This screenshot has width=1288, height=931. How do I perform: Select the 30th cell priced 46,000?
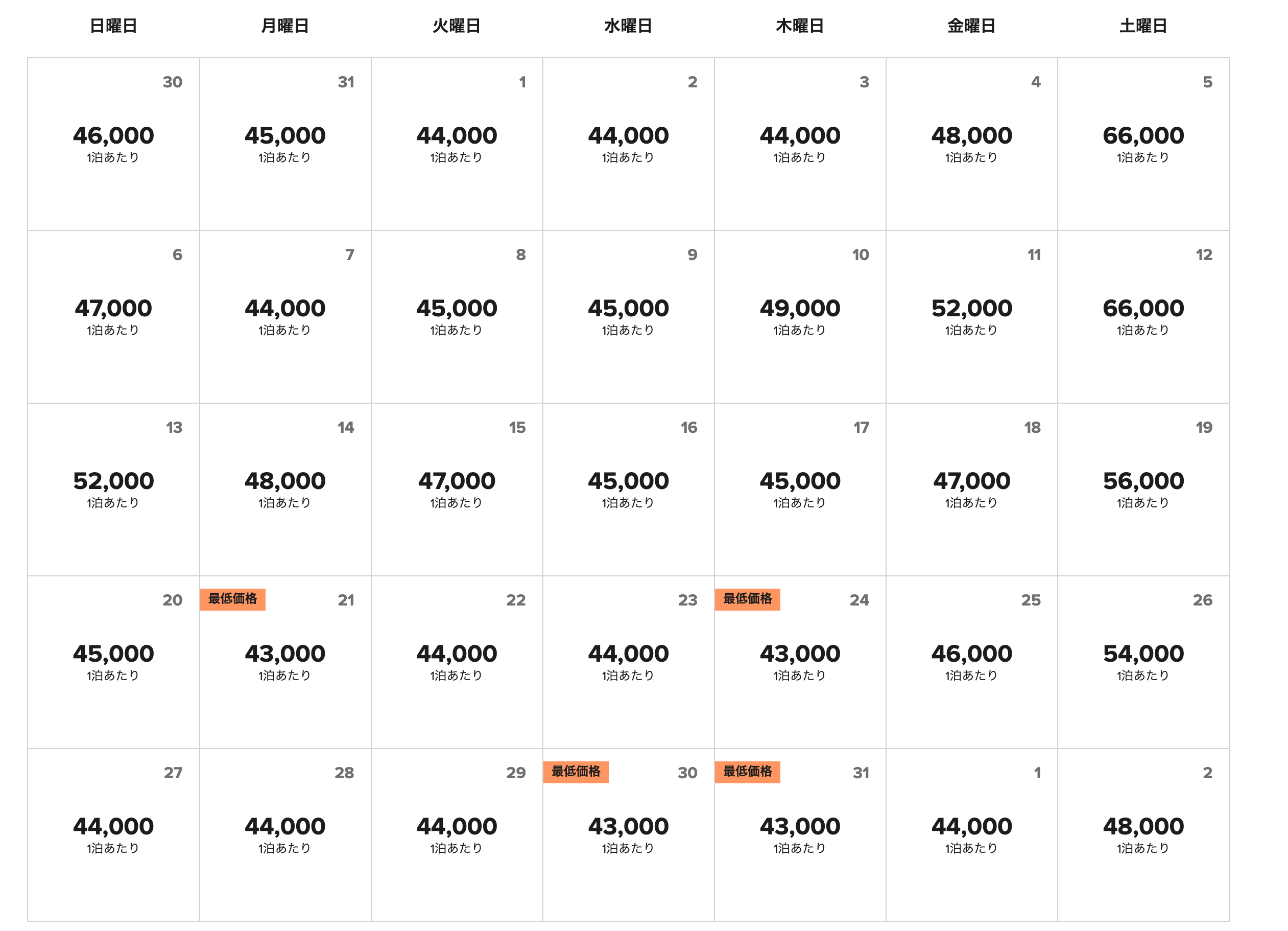click(113, 145)
